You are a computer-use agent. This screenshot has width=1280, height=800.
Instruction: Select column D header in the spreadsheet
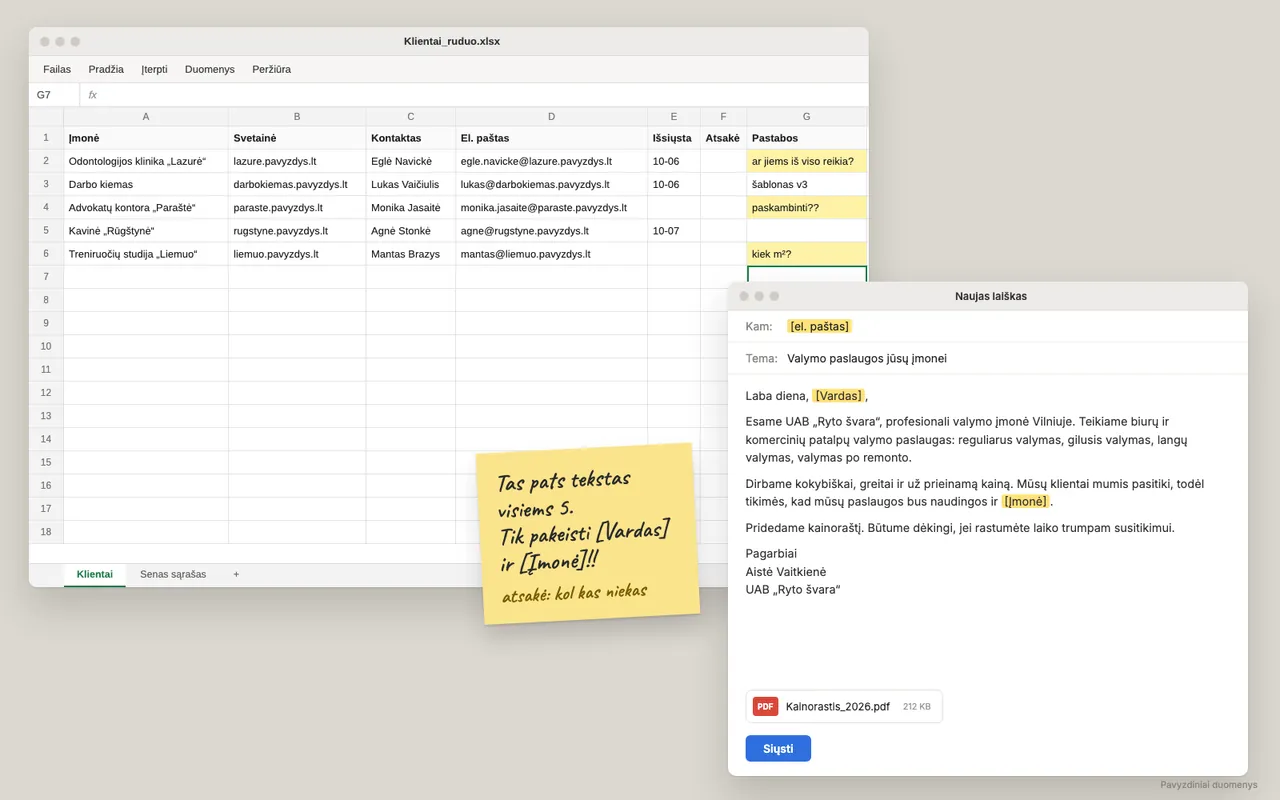pos(551,116)
